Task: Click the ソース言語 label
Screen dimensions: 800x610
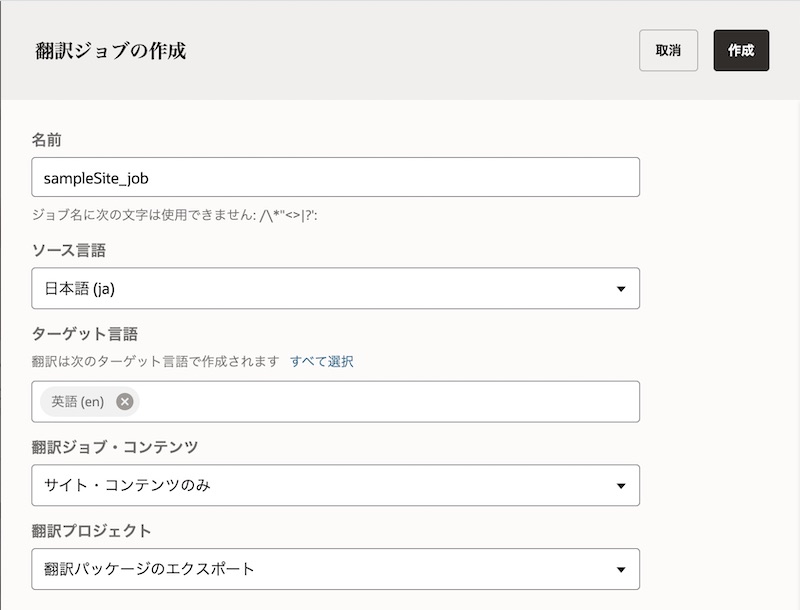Action: pyautogui.click(x=69, y=250)
